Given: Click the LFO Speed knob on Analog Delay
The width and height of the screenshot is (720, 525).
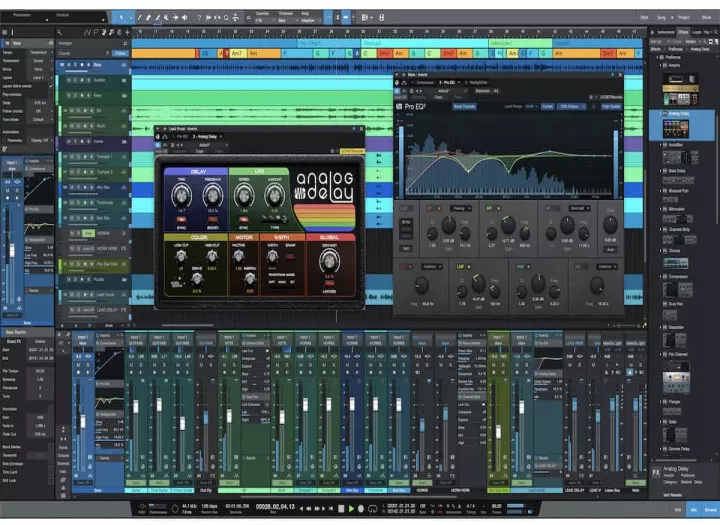Looking at the screenshot, I should point(244,195).
